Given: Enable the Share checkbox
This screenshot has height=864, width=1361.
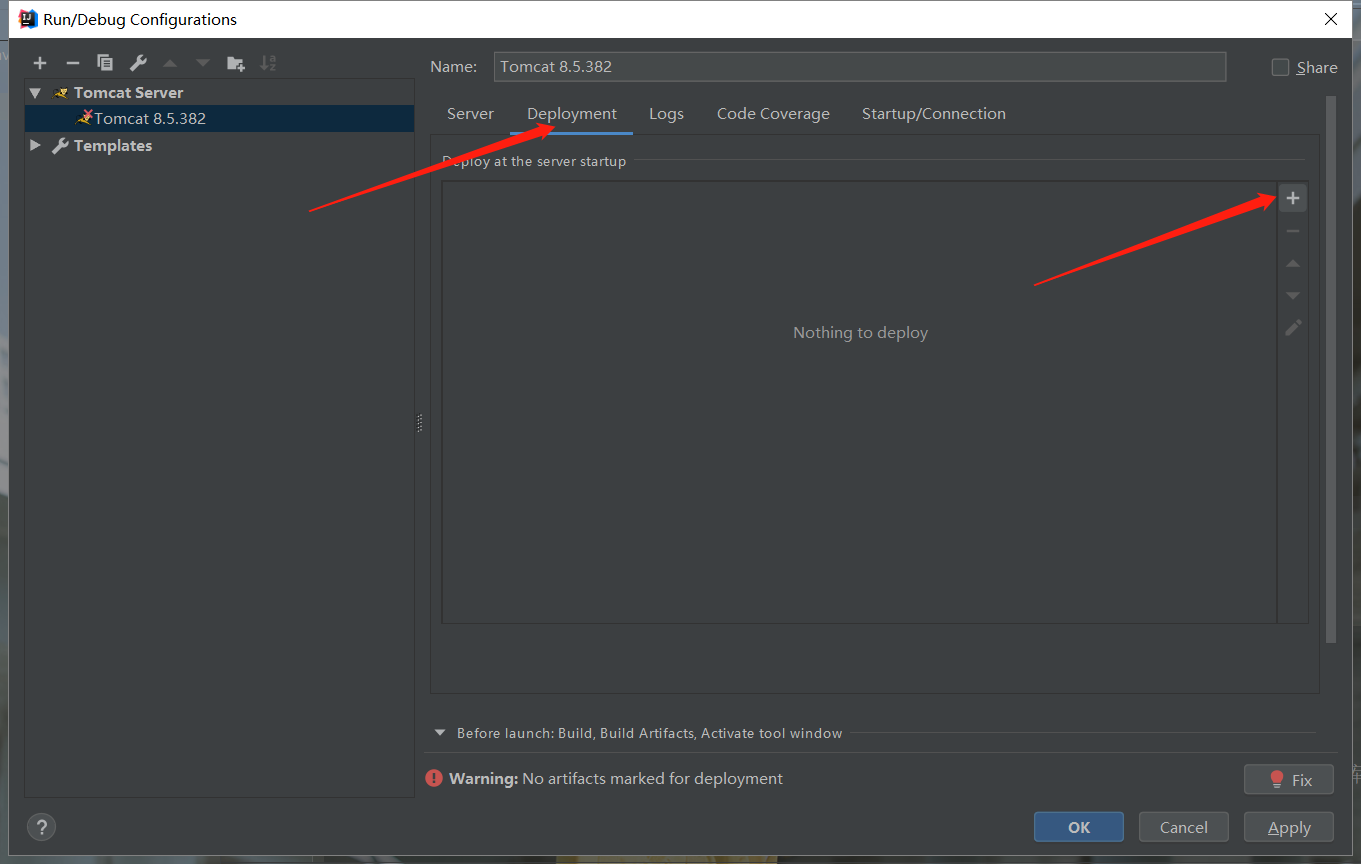Looking at the screenshot, I should [1280, 67].
